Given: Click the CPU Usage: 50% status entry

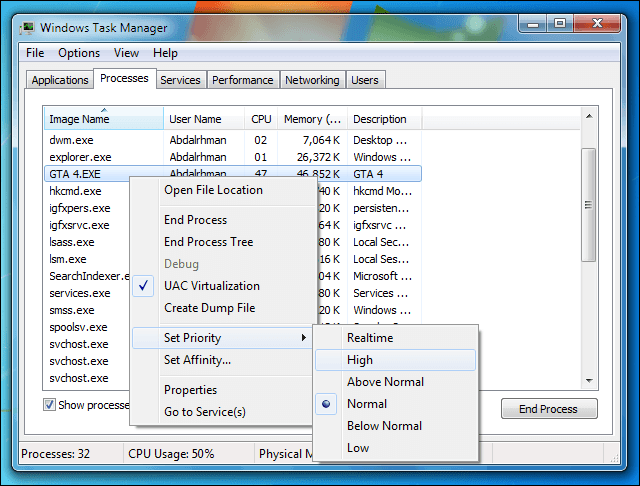Looking at the screenshot, I should tap(171, 454).
